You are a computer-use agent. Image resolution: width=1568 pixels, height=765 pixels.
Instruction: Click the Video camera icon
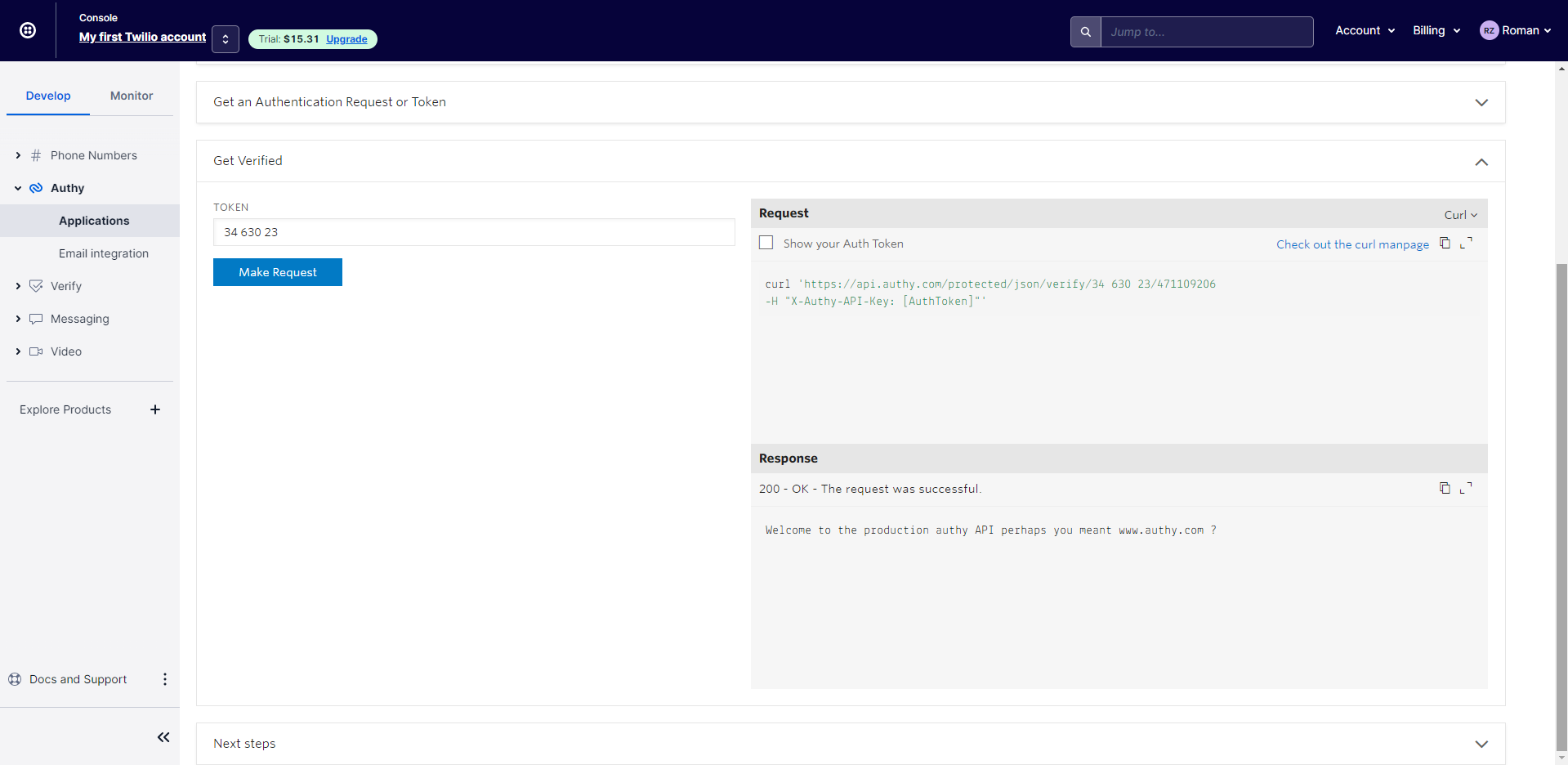click(x=36, y=351)
